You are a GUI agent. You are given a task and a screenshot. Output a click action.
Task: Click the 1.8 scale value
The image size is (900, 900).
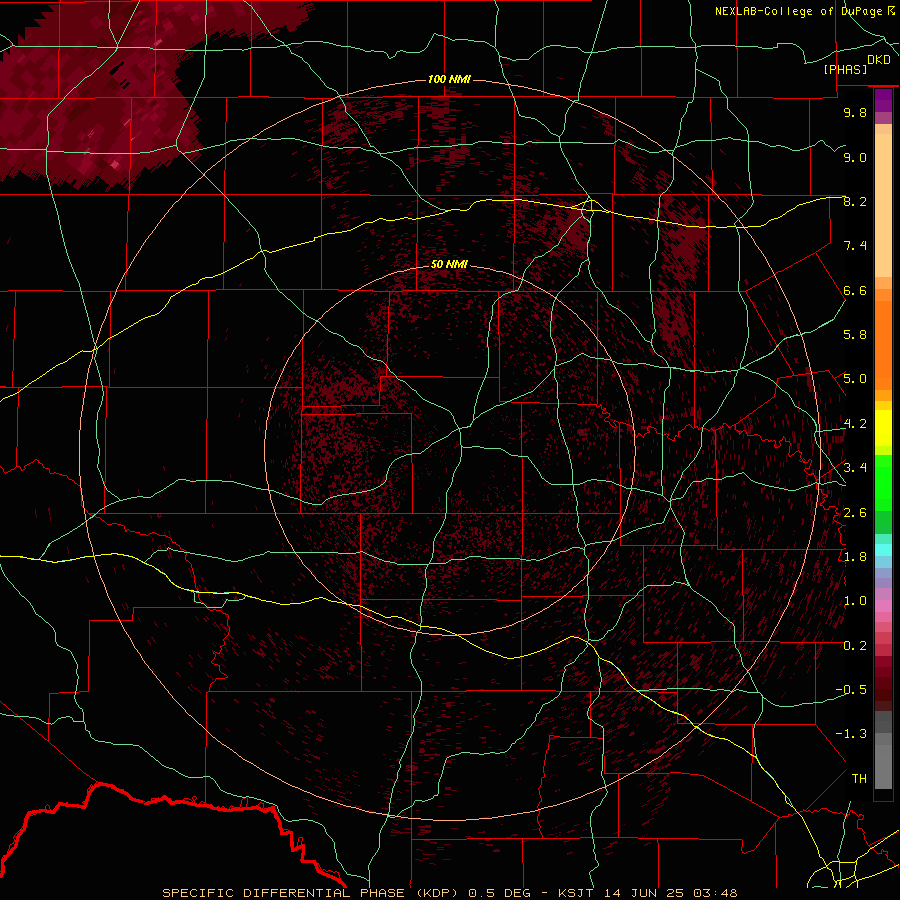[855, 557]
